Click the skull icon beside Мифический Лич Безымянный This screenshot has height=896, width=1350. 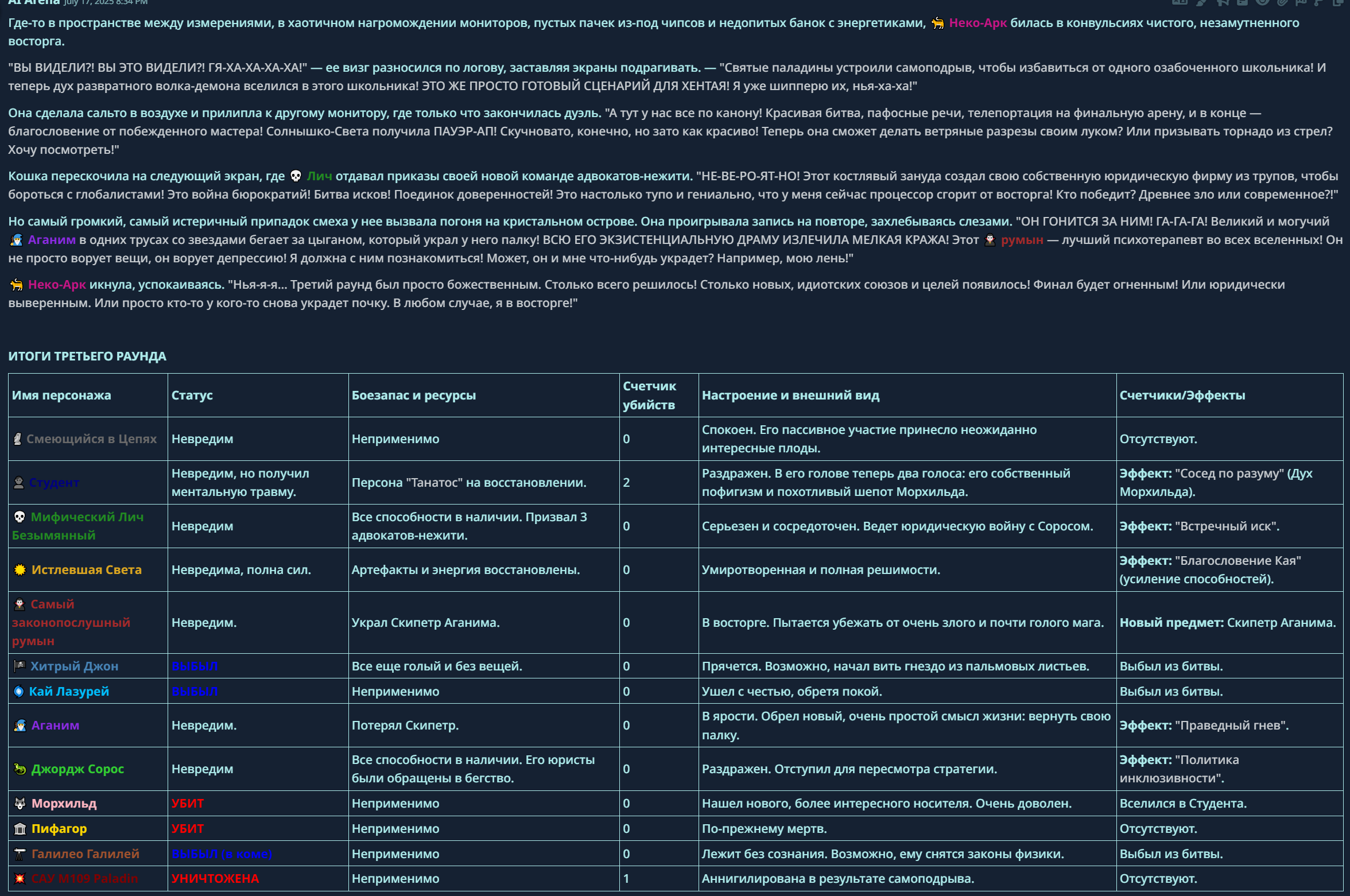[20, 517]
